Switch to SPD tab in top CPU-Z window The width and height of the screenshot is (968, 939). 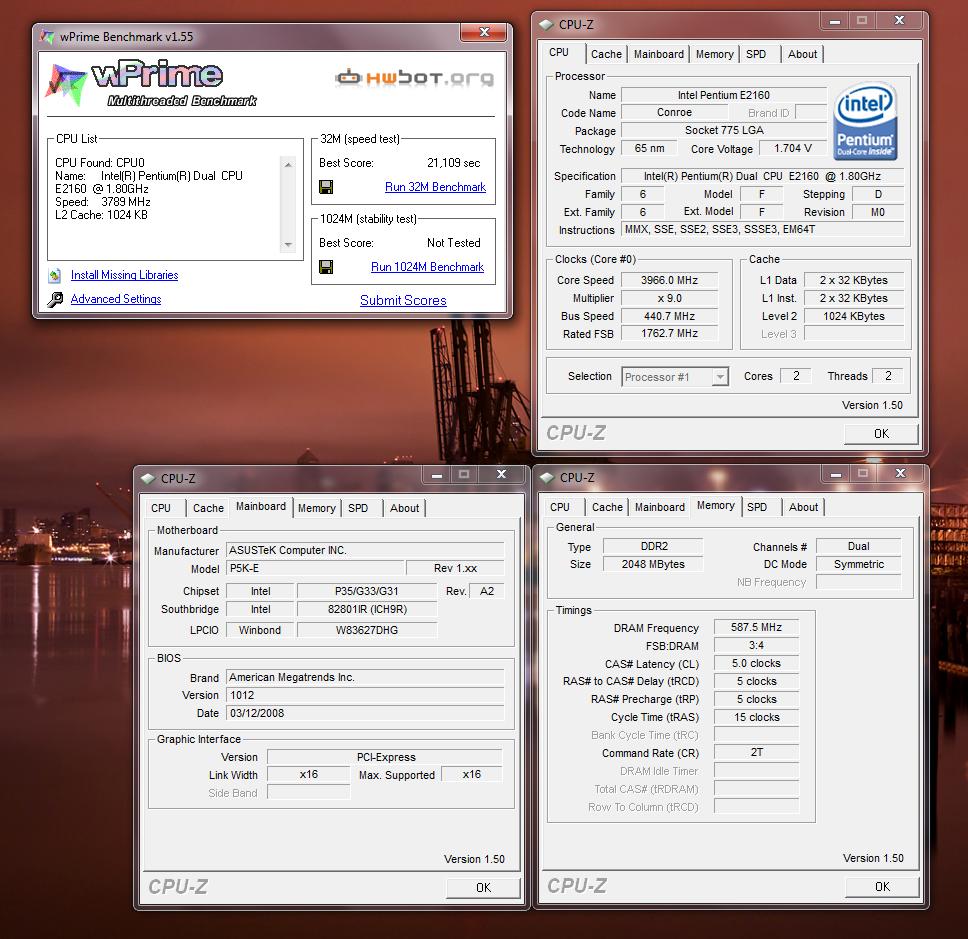tap(756, 54)
